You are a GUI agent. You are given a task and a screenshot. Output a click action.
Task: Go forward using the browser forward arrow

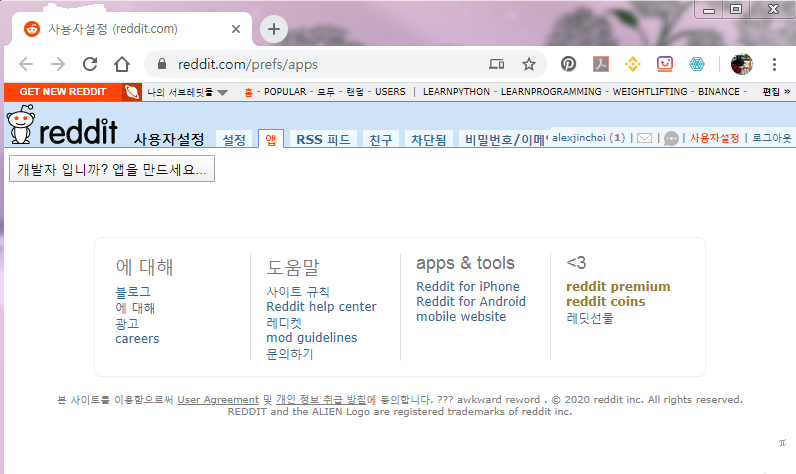click(x=58, y=64)
